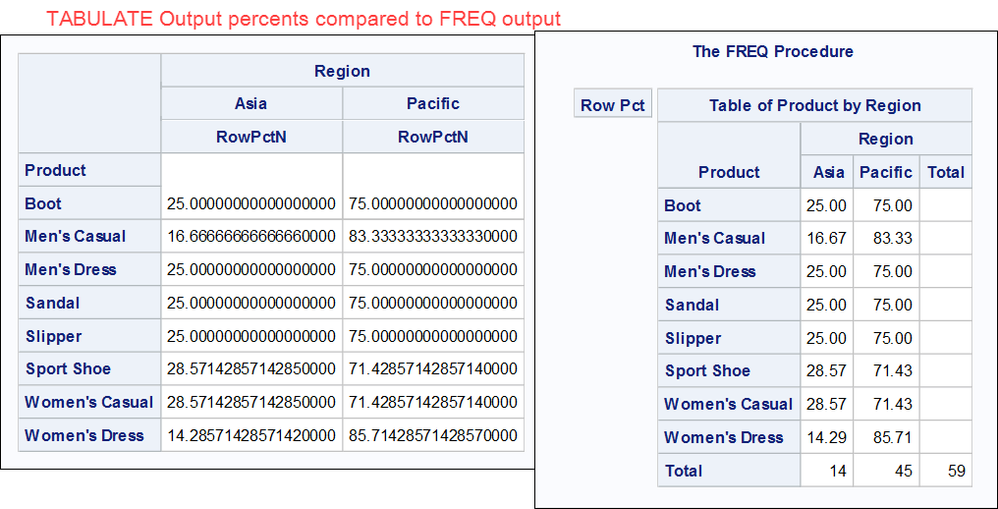Click Men's Casual row in FREQ table
Image resolution: width=998 pixels, height=509 pixels.
(x=715, y=239)
